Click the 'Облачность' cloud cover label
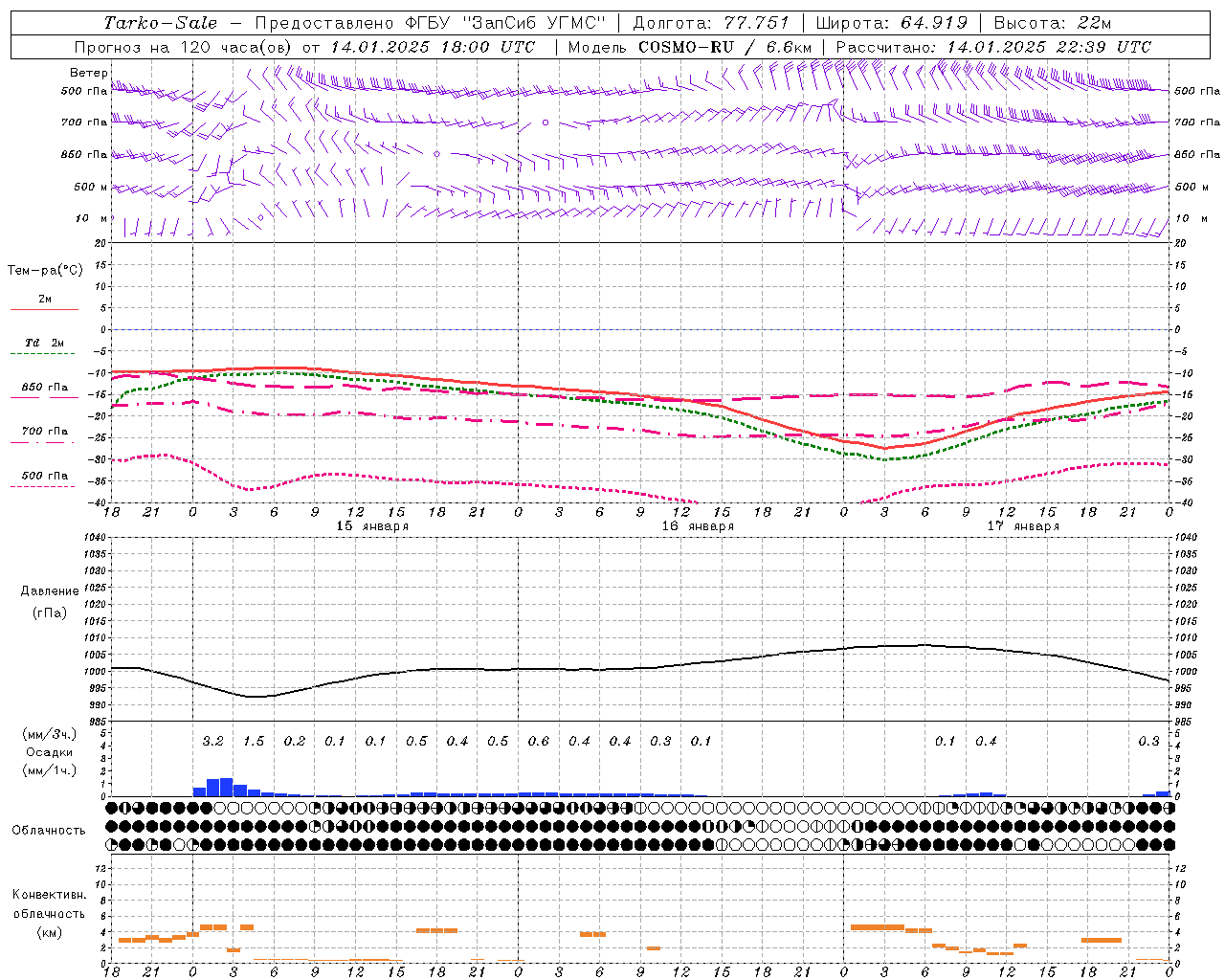 tap(49, 831)
